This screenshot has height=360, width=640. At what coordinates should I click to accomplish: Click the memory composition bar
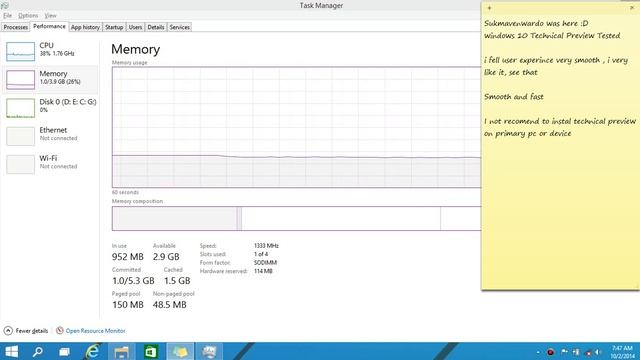pos(296,218)
